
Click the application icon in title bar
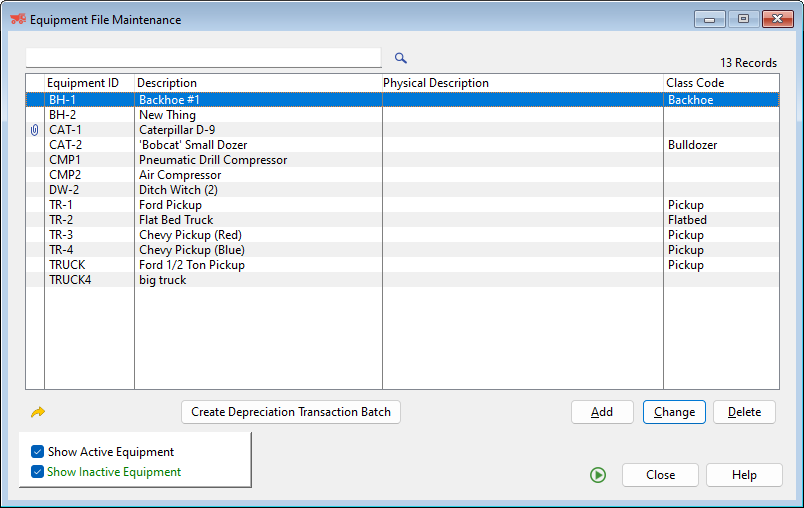point(17,19)
